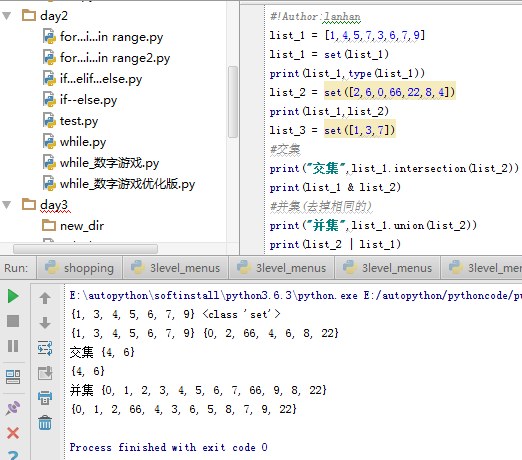522x460 pixels.
Task: Click the for...i...in range2.py Python file icon
Action: click(x=49, y=57)
